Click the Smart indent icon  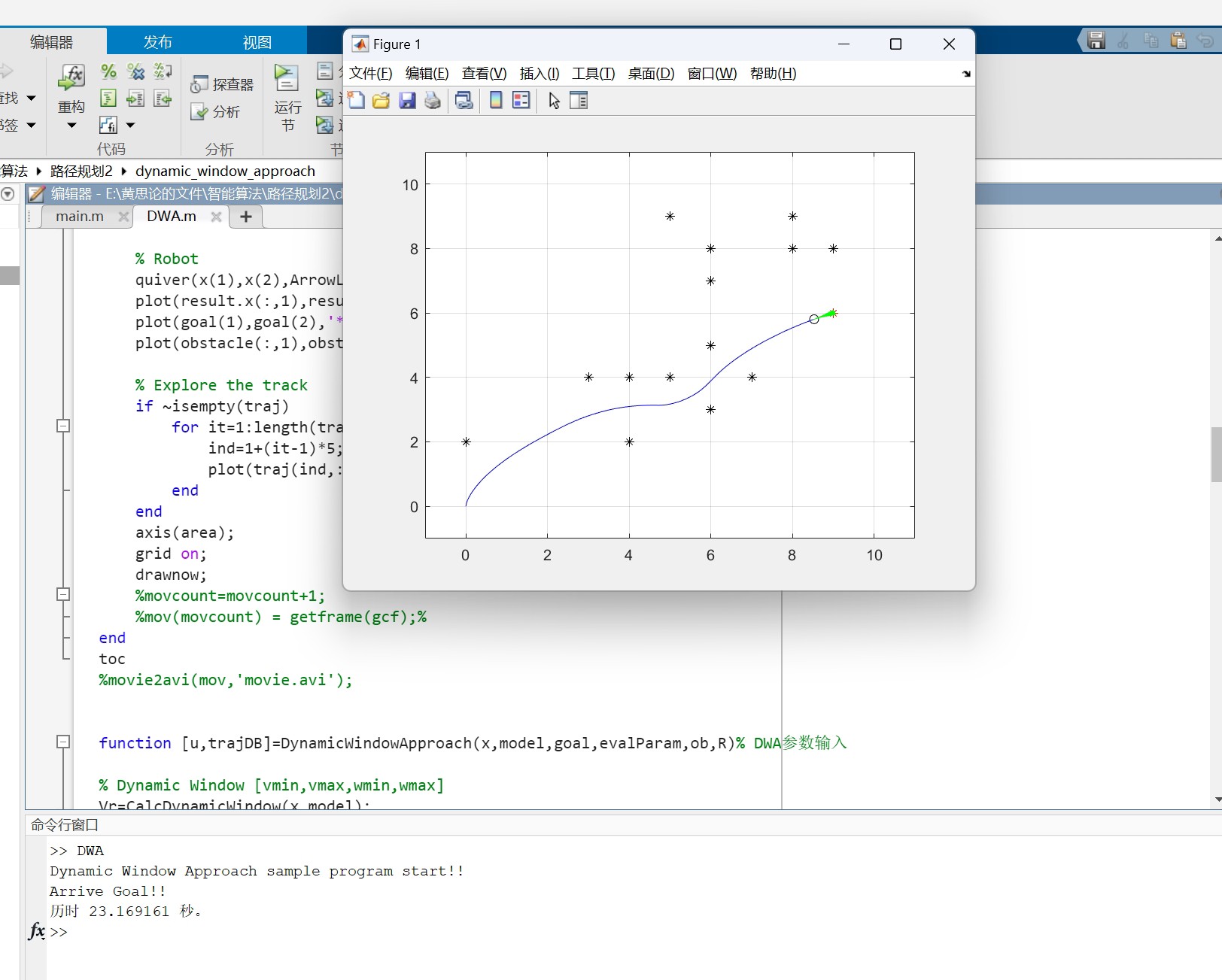click(x=108, y=99)
